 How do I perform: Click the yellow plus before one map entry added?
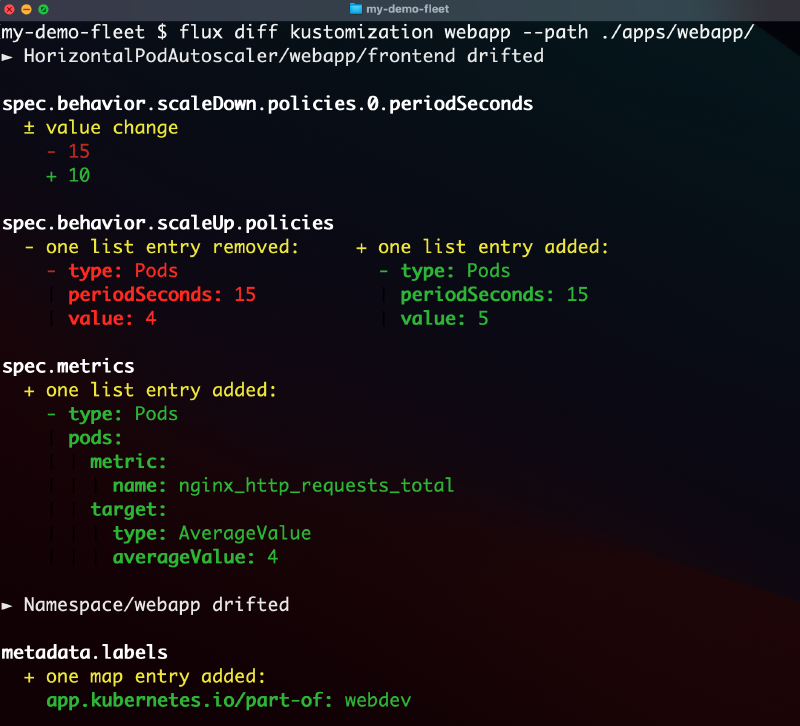pos(29,677)
